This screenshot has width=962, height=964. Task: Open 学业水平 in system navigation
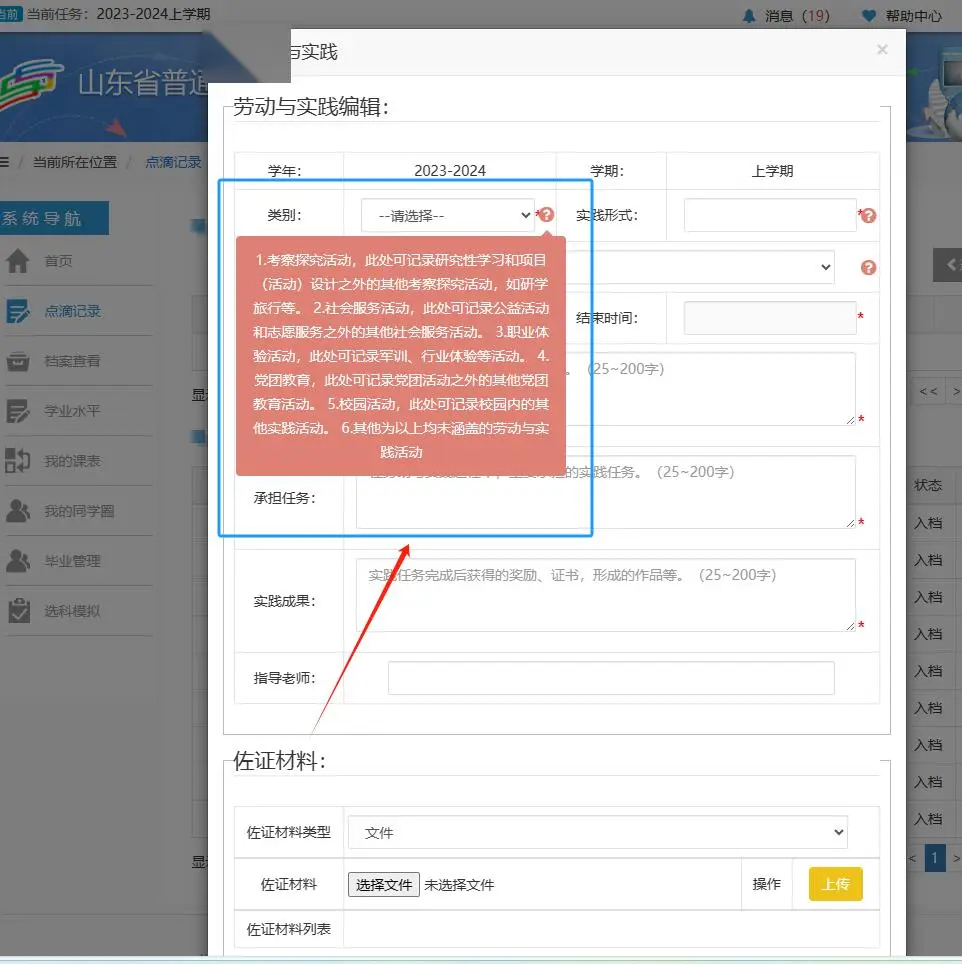73,411
